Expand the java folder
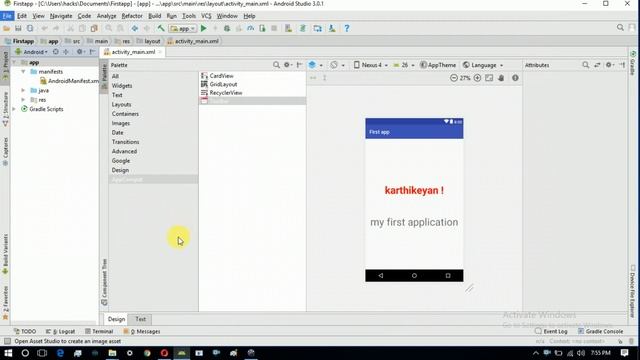This screenshot has height=360, width=640. 23,90
